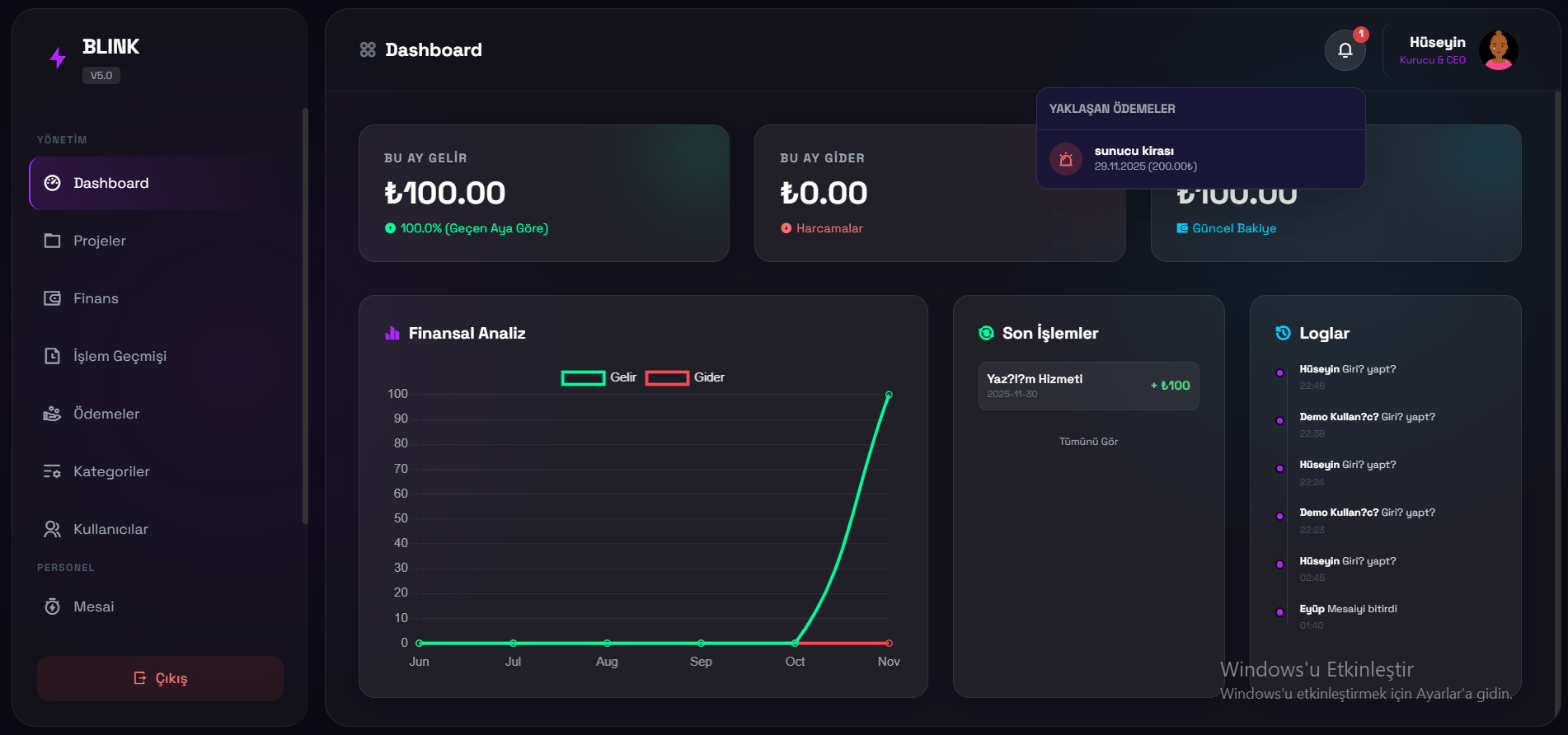Click the Ödemeler payments icon
This screenshot has width=1568, height=735.
point(52,414)
